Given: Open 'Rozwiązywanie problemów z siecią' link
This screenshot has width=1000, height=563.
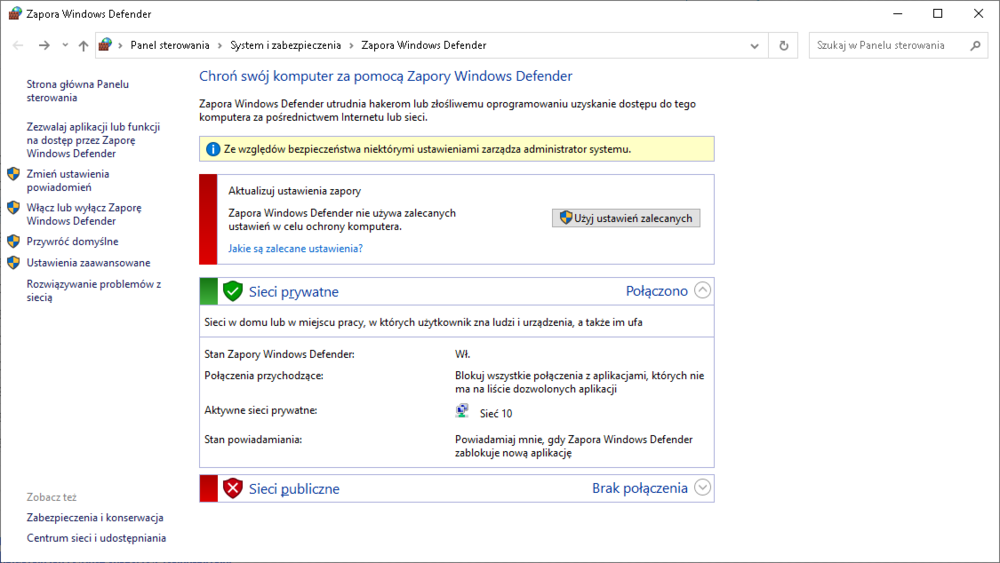Looking at the screenshot, I should 94,291.
